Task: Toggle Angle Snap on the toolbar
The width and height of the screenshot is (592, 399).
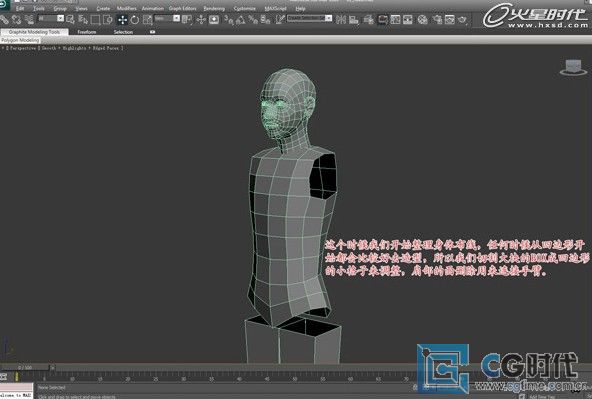Action: [240, 20]
